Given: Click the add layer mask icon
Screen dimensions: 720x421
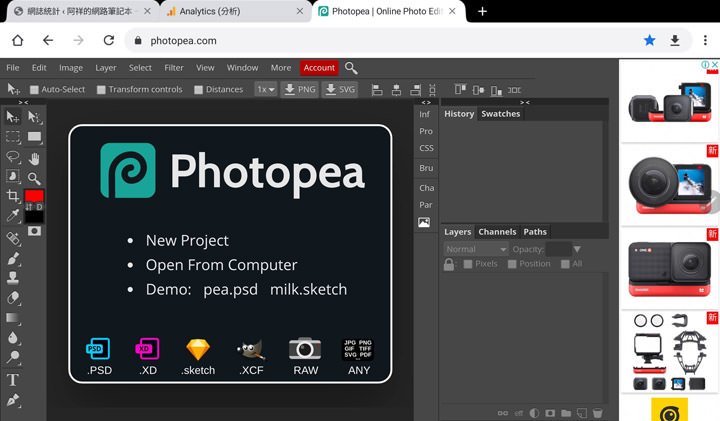Looking at the screenshot, I should 550,413.
